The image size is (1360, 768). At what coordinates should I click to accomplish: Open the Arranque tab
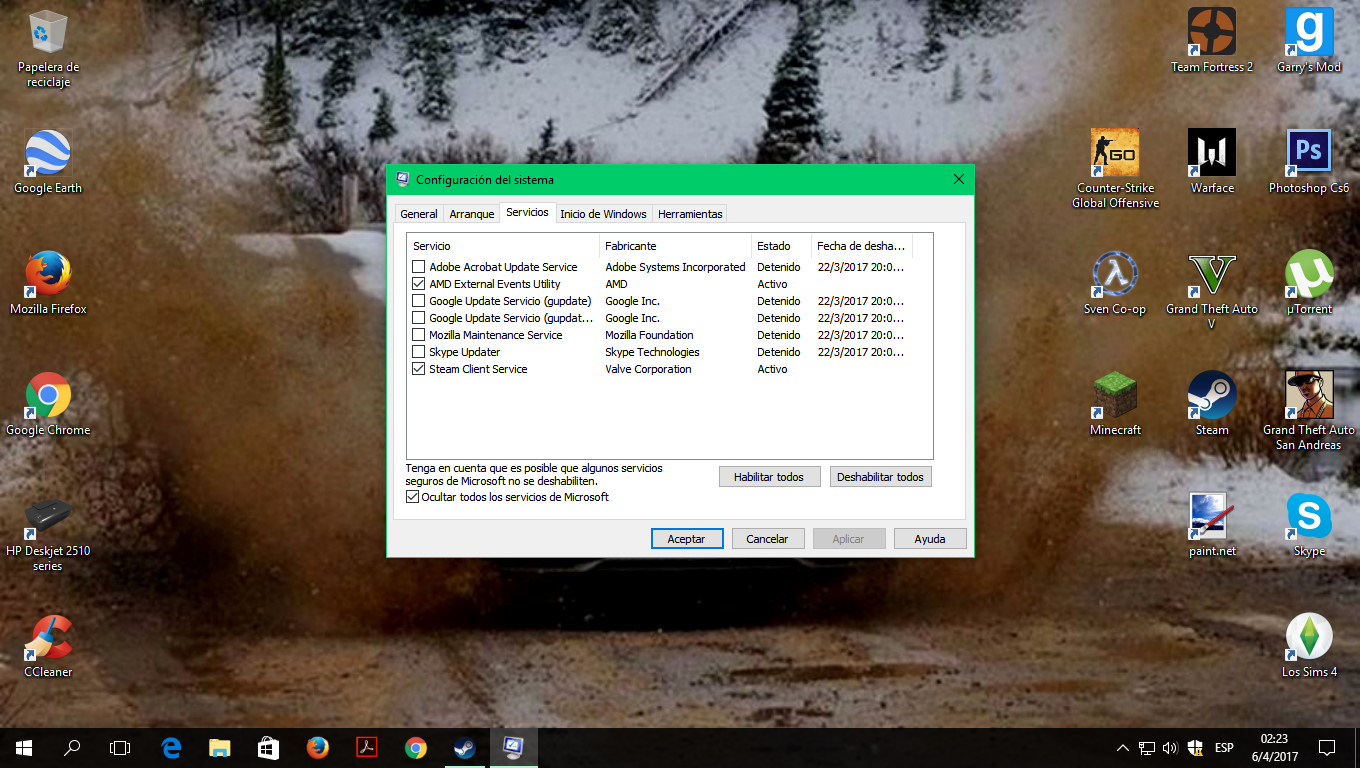pyautogui.click(x=472, y=214)
